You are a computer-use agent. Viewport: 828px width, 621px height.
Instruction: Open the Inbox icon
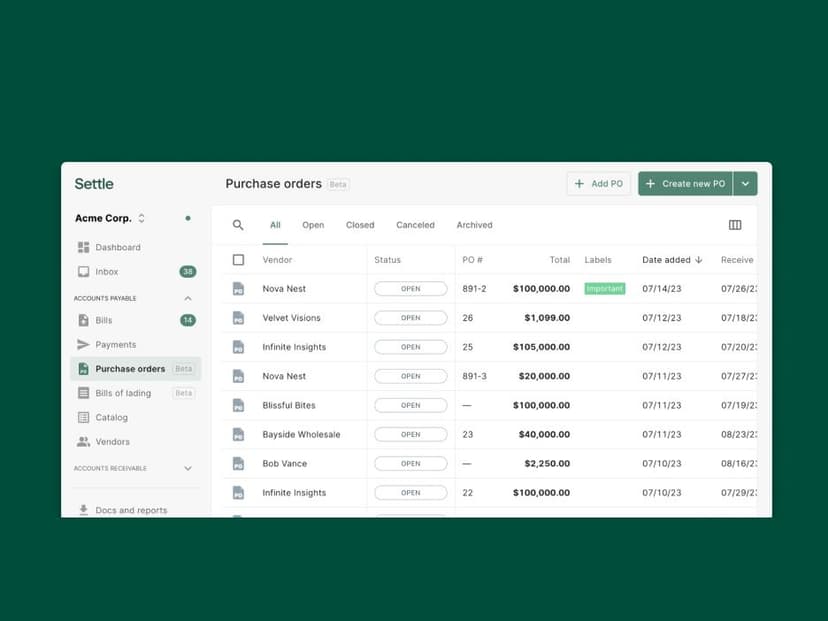coord(84,271)
